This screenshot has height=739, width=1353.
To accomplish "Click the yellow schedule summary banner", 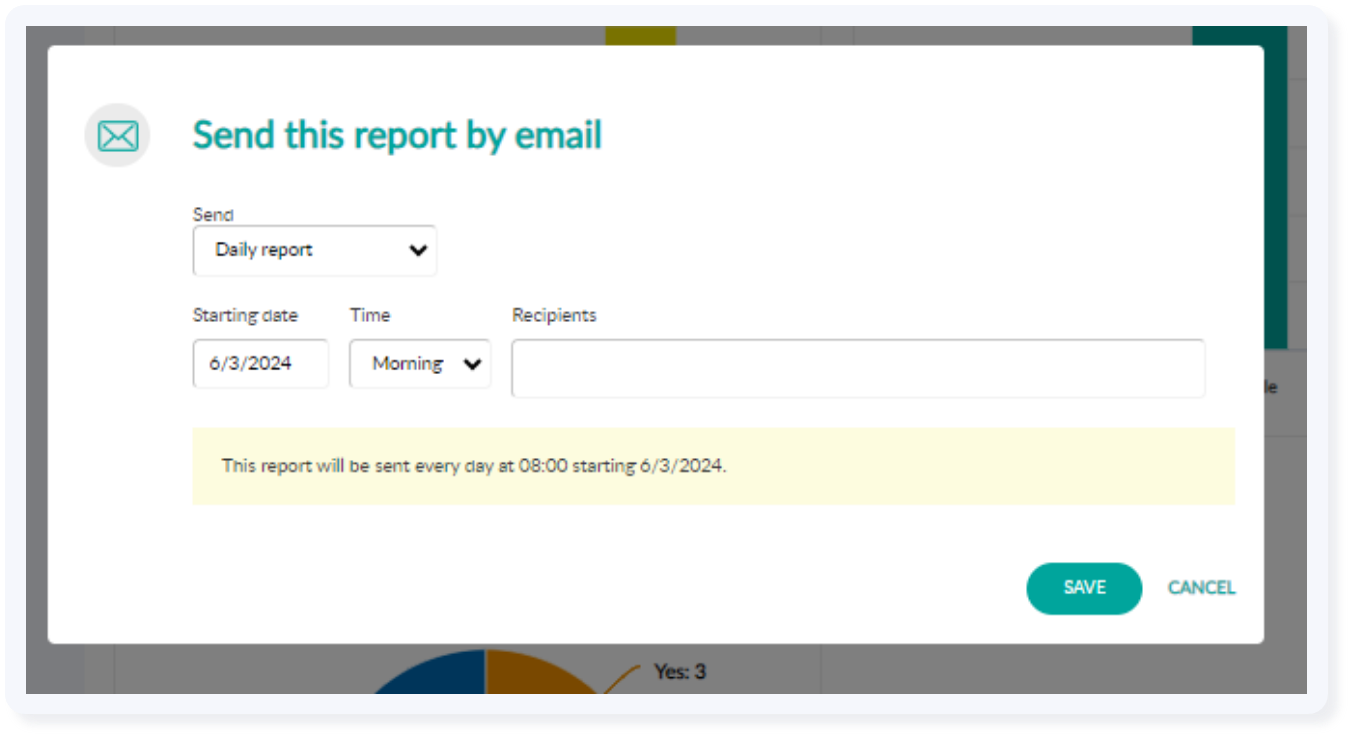I will (x=712, y=466).
